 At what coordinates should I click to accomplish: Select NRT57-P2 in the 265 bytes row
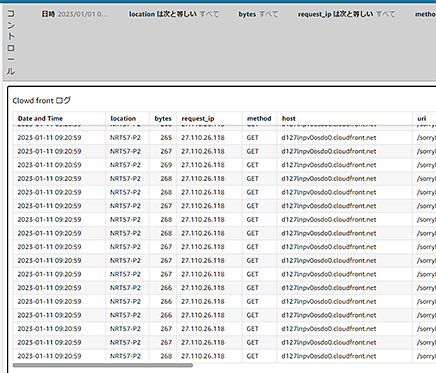125,138
